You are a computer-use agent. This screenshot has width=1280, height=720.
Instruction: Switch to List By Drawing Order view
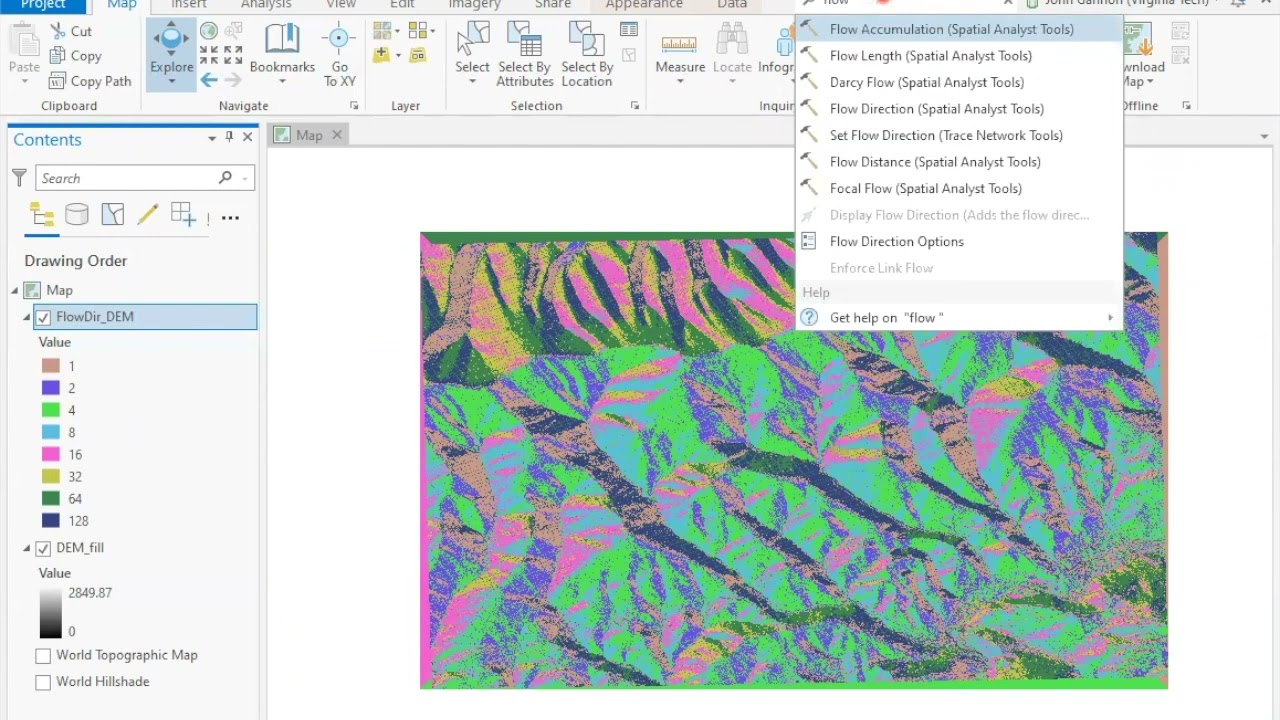[42, 214]
